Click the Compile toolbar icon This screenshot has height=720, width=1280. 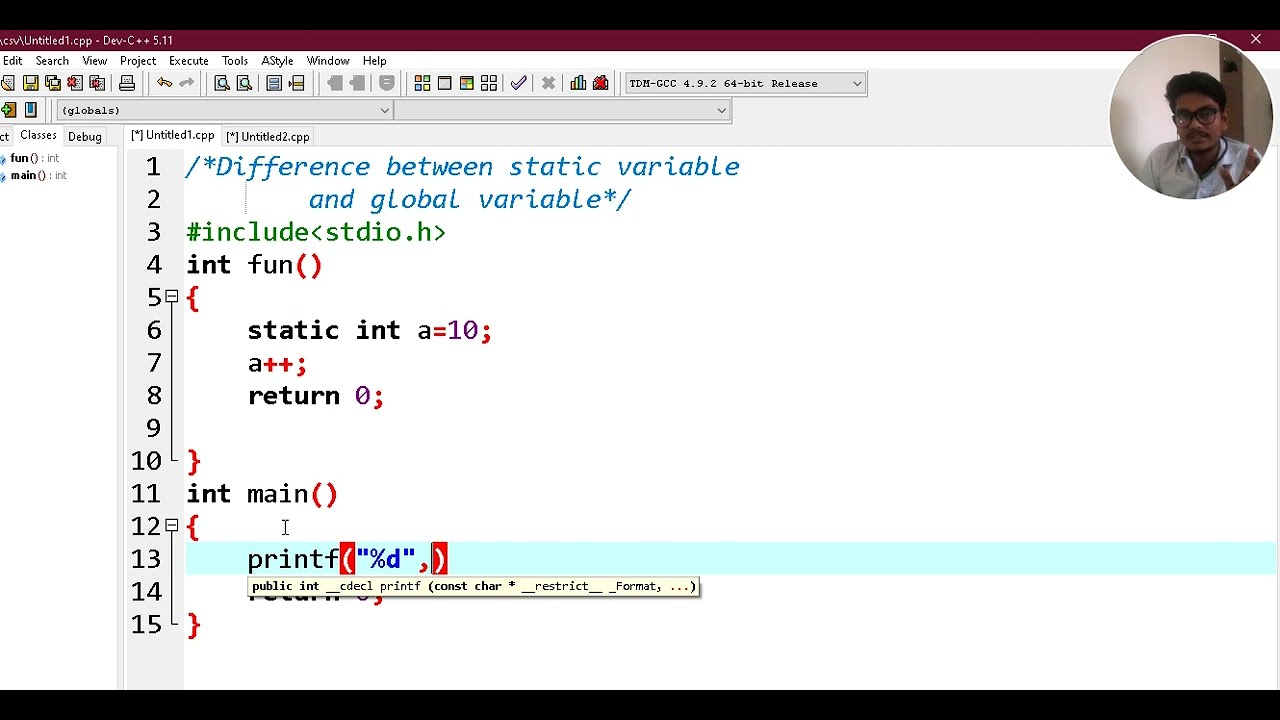pos(422,83)
